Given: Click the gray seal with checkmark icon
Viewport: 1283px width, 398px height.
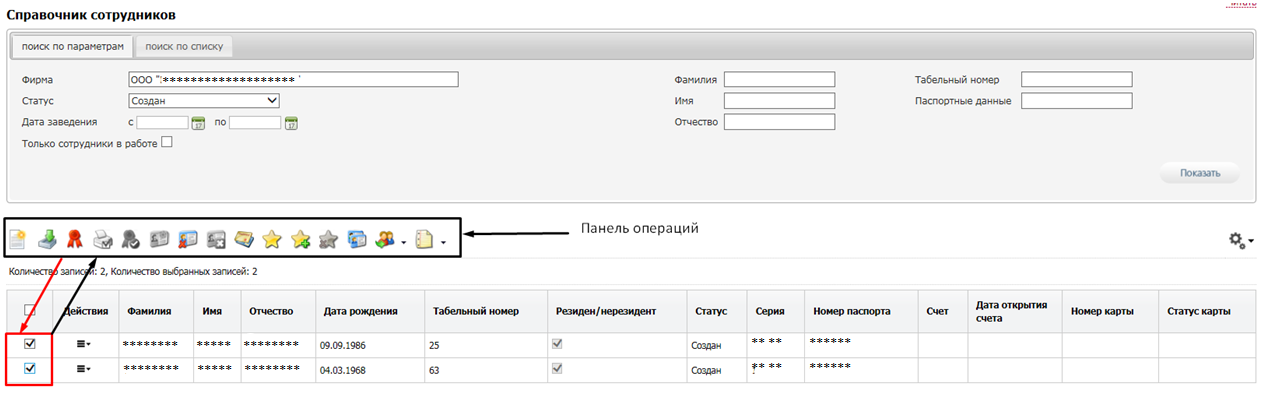Looking at the screenshot, I should pos(130,239).
